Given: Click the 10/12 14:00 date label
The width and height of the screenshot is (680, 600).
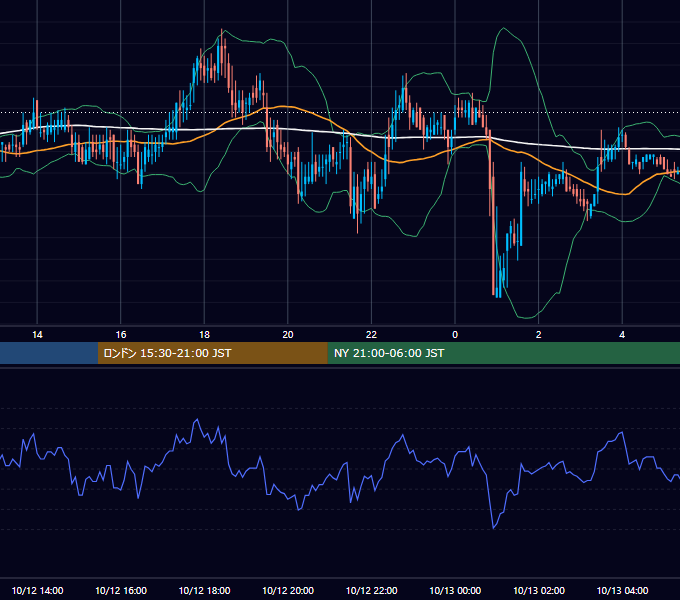Looking at the screenshot, I should coord(37,590).
